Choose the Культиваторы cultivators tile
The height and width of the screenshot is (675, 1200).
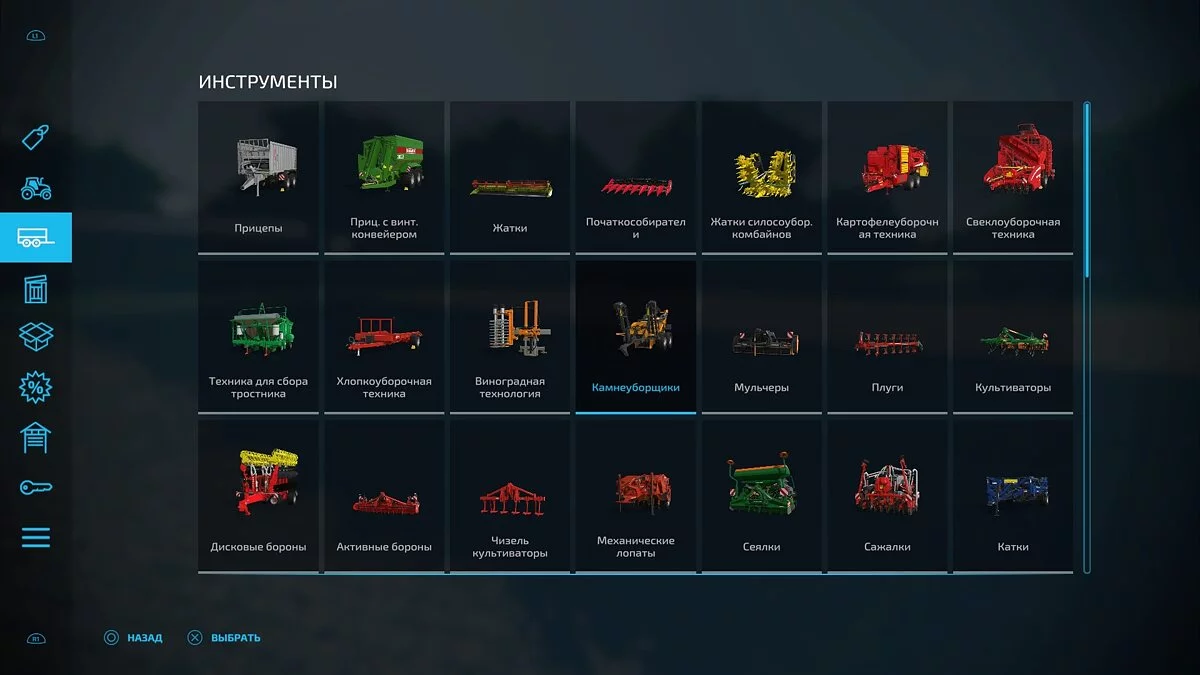click(1013, 336)
